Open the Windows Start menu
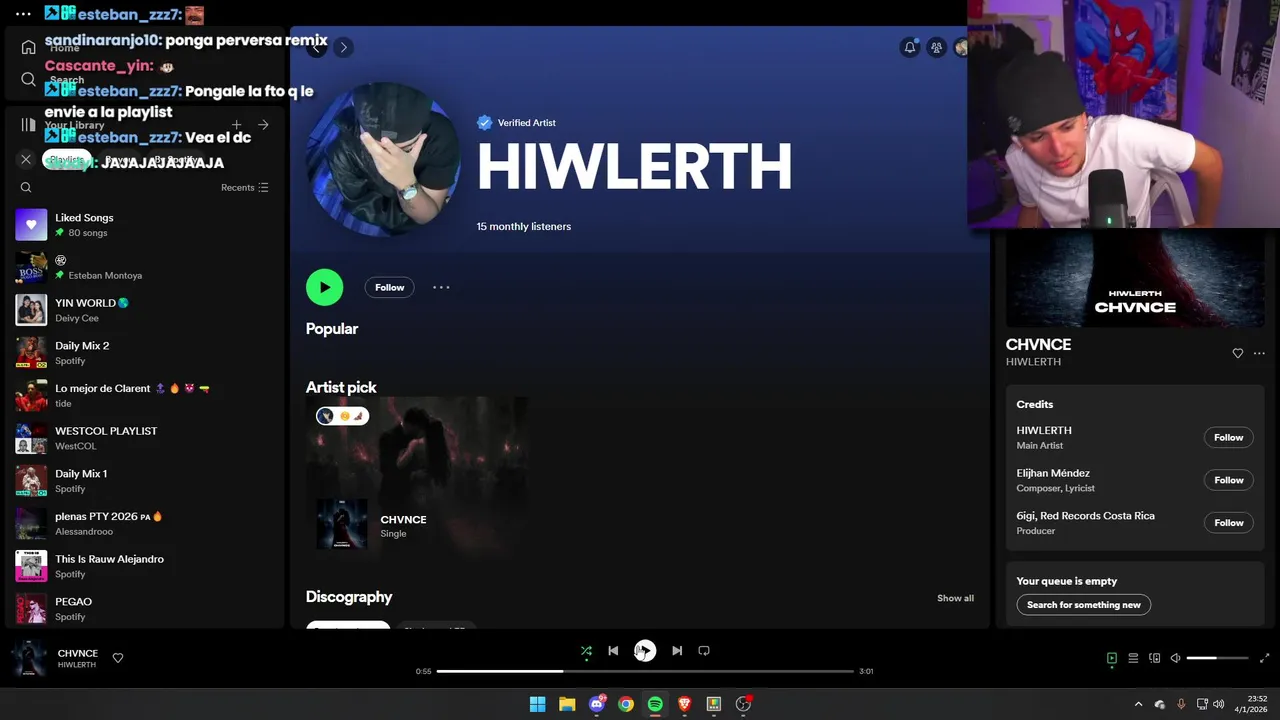Viewport: 1280px width, 720px height. [x=538, y=704]
